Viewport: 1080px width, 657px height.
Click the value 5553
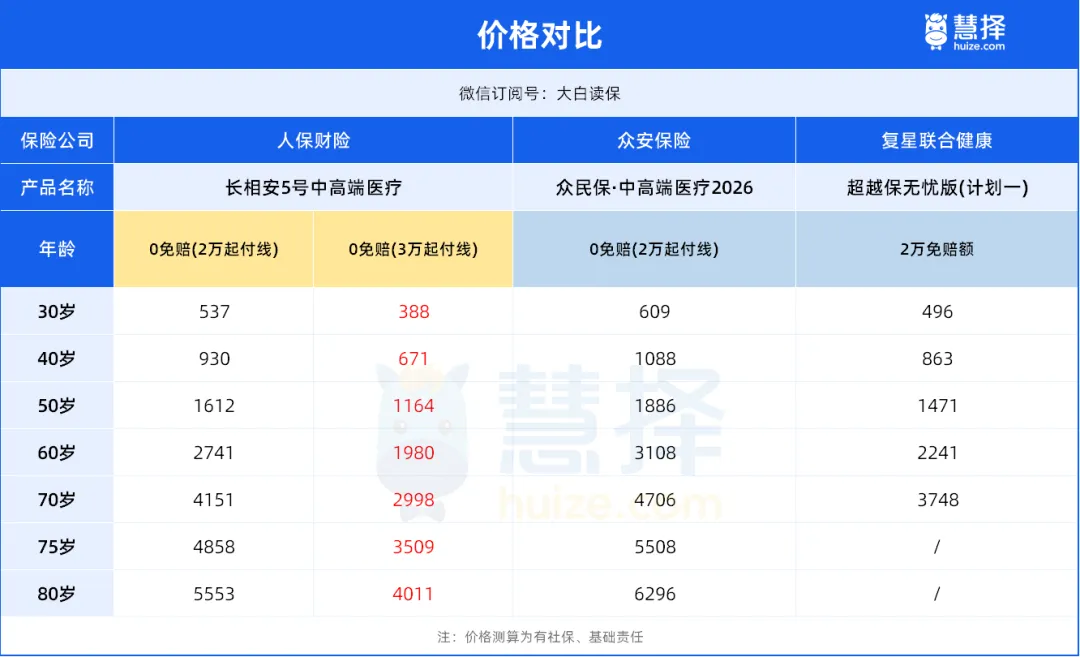[214, 594]
